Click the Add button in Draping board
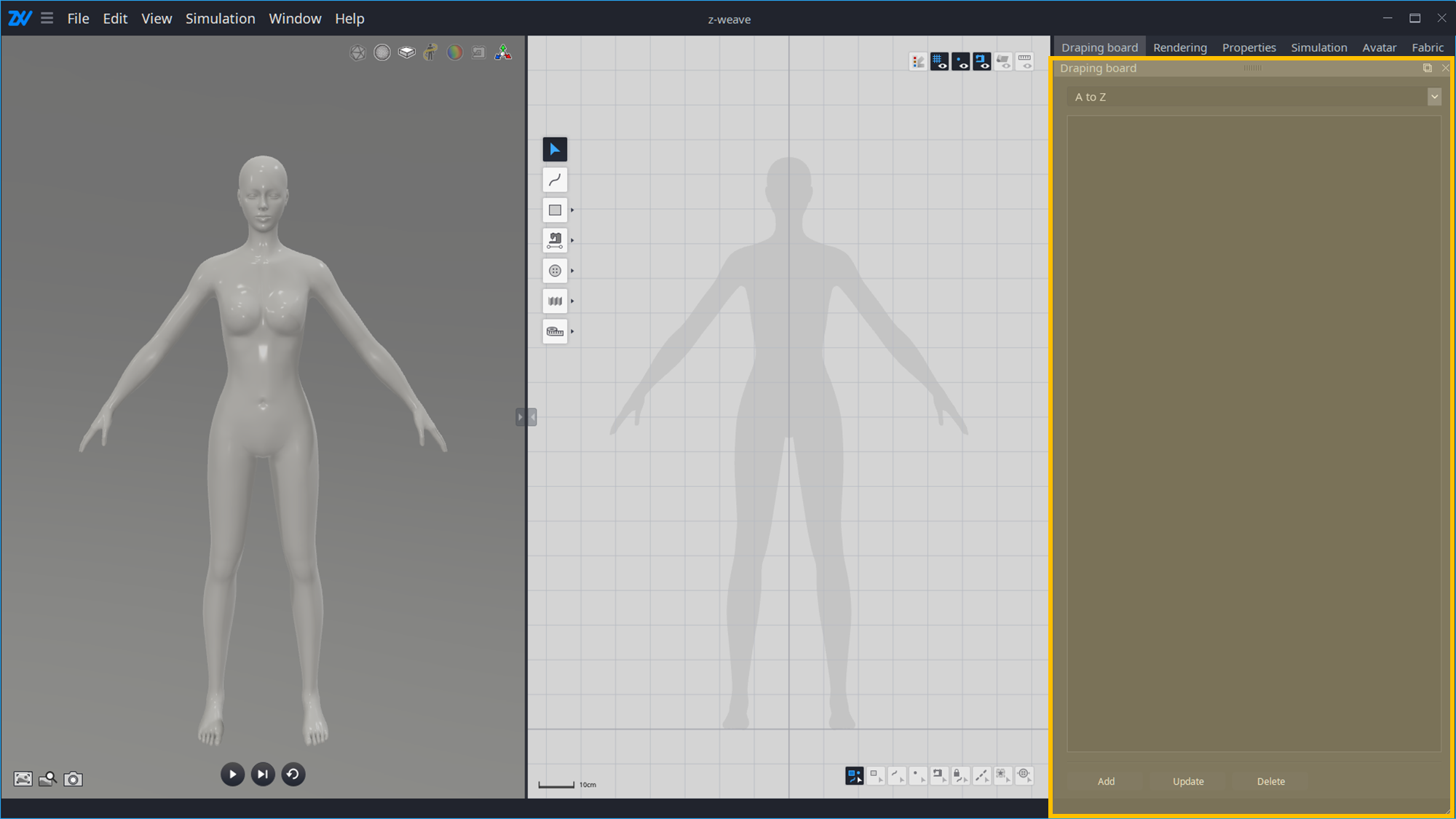This screenshot has width=1456, height=819. pyautogui.click(x=1106, y=781)
